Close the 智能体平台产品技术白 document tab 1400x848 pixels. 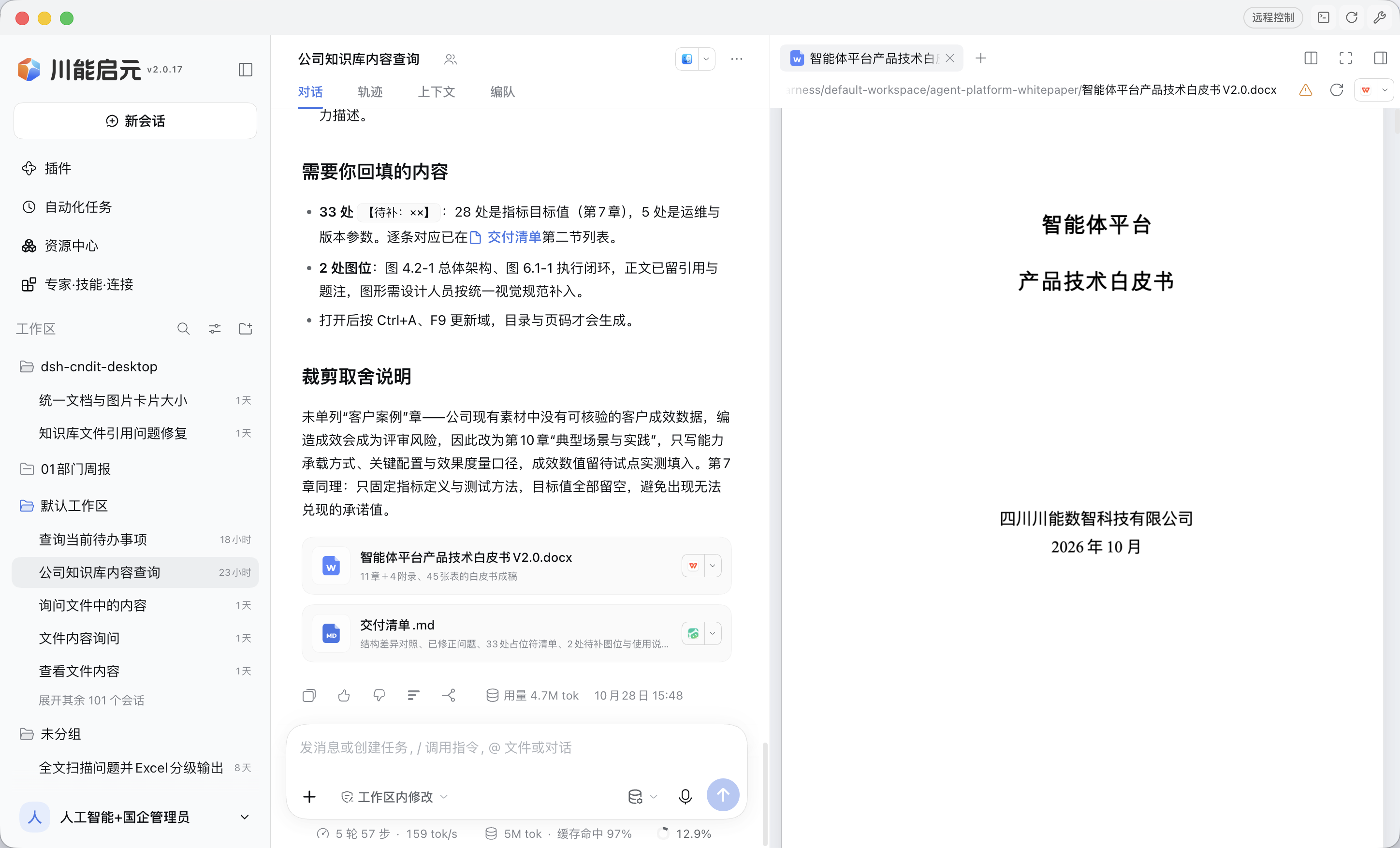[x=949, y=58]
